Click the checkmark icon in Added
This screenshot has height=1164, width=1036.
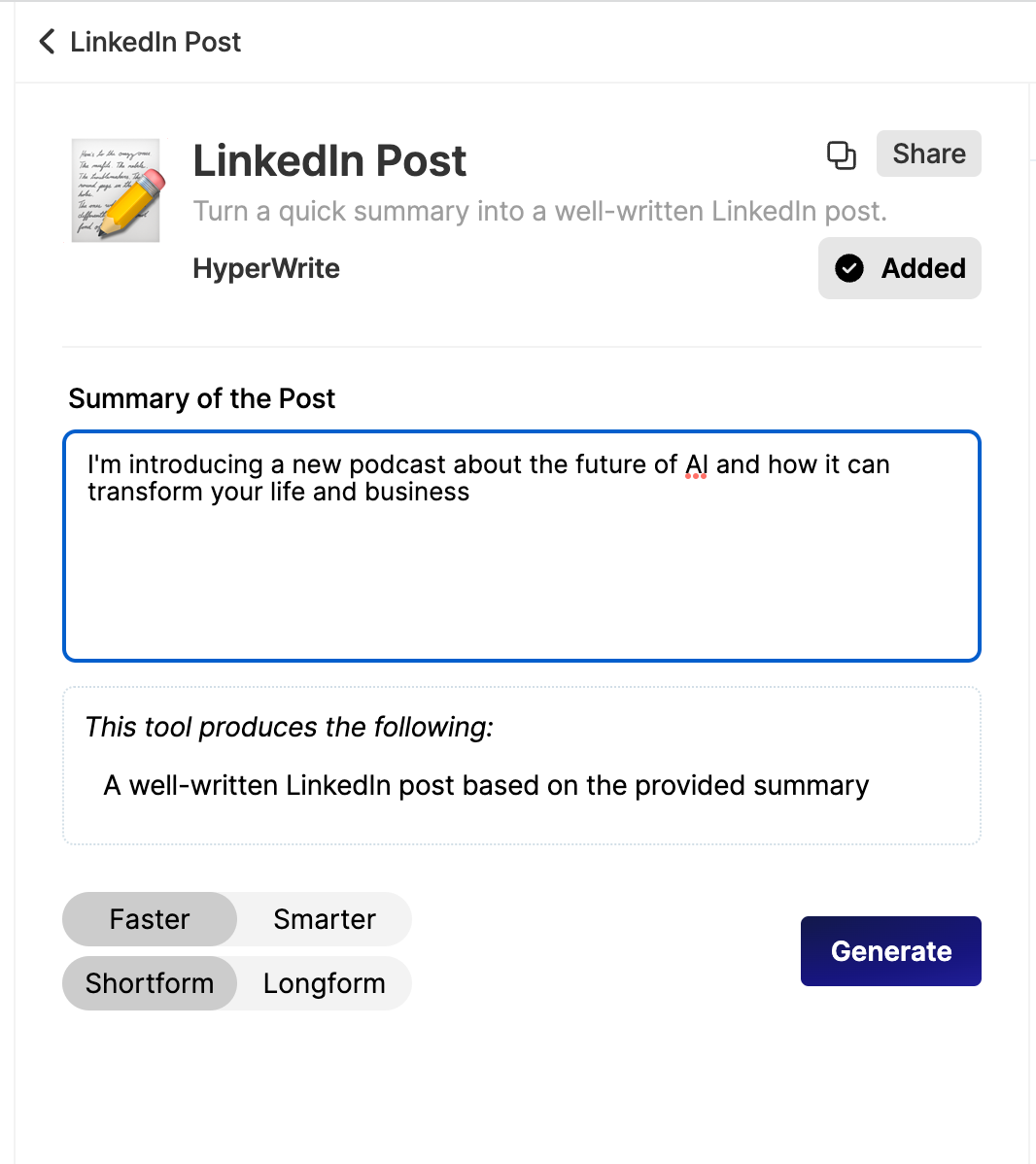tap(848, 268)
